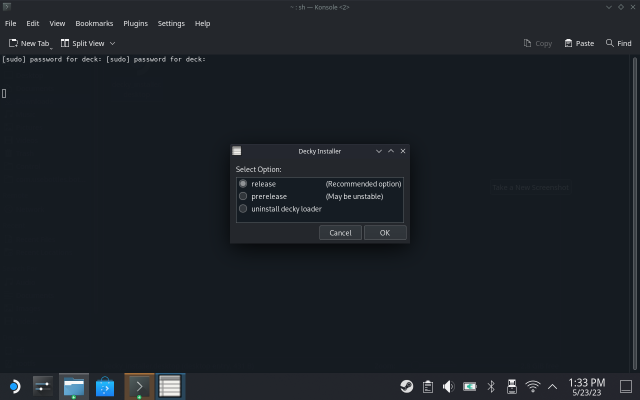This screenshot has height=400, width=640.
Task: Open the clipboard tray icon
Action: 428,386
